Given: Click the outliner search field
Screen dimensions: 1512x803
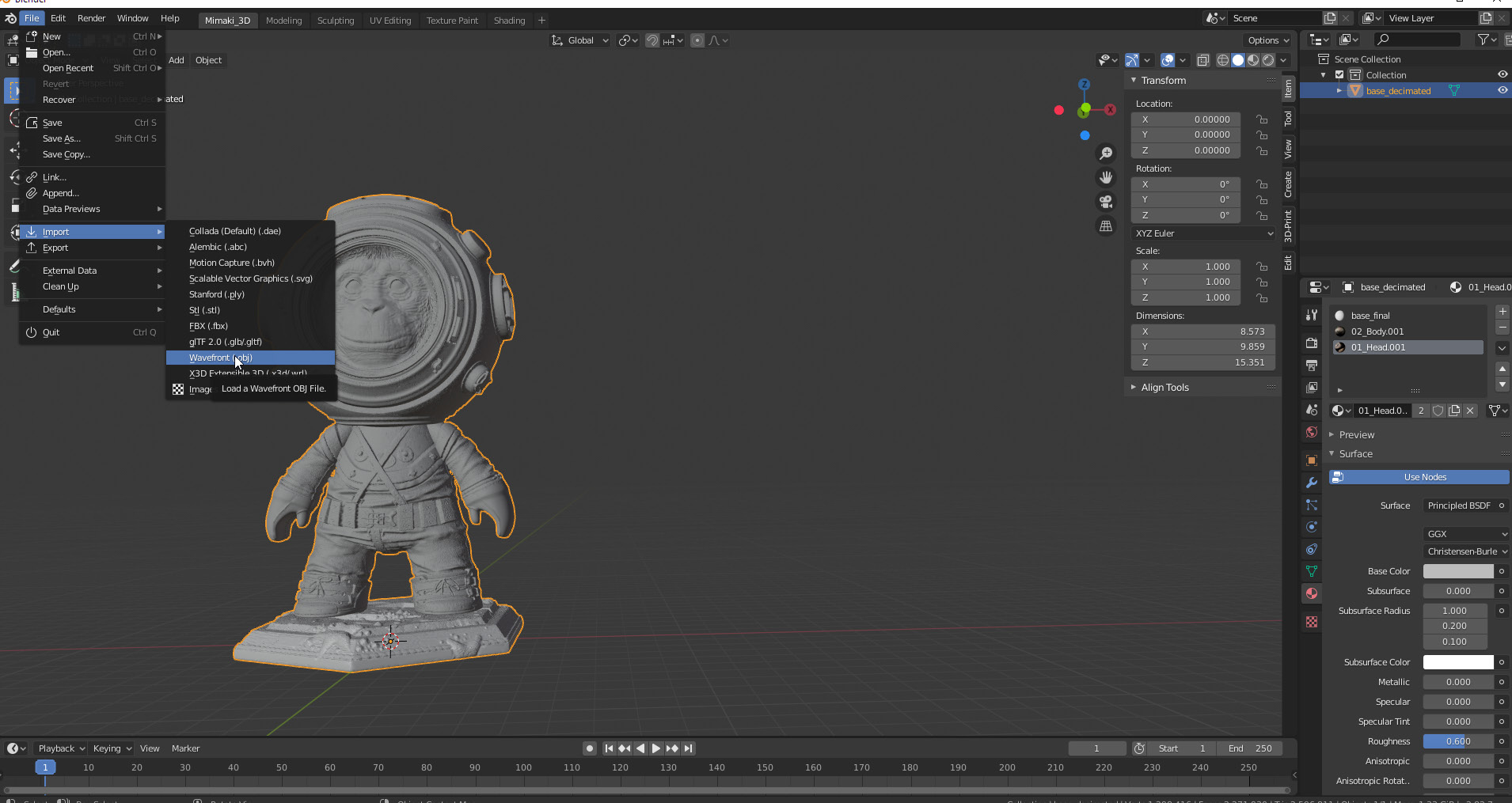Looking at the screenshot, I should [x=1417, y=40].
